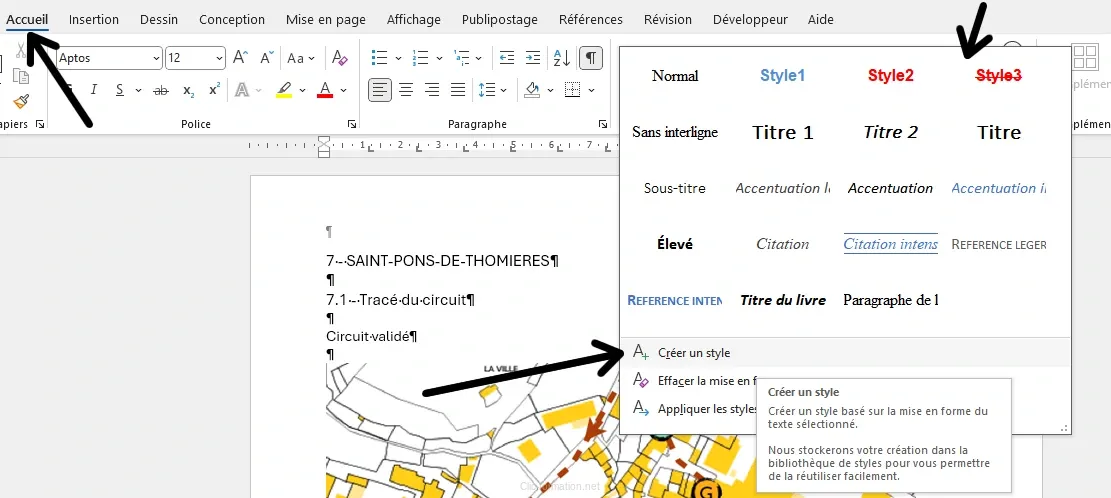Click the numbered list icon
The width and height of the screenshot is (1111, 498).
click(420, 58)
